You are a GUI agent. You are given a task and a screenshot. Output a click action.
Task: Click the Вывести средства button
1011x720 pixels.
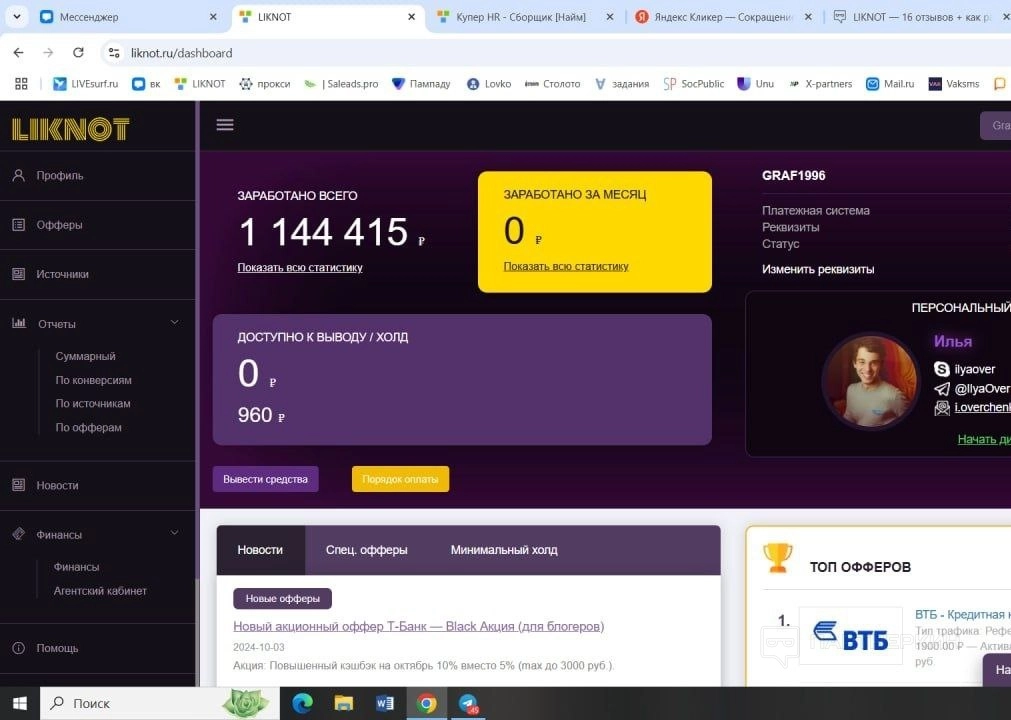pyautogui.click(x=266, y=479)
